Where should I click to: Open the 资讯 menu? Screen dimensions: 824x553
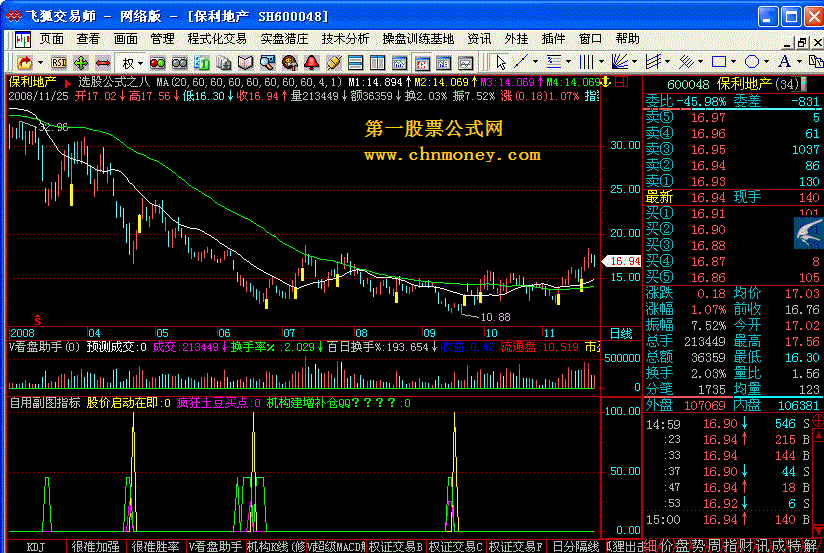click(x=479, y=39)
